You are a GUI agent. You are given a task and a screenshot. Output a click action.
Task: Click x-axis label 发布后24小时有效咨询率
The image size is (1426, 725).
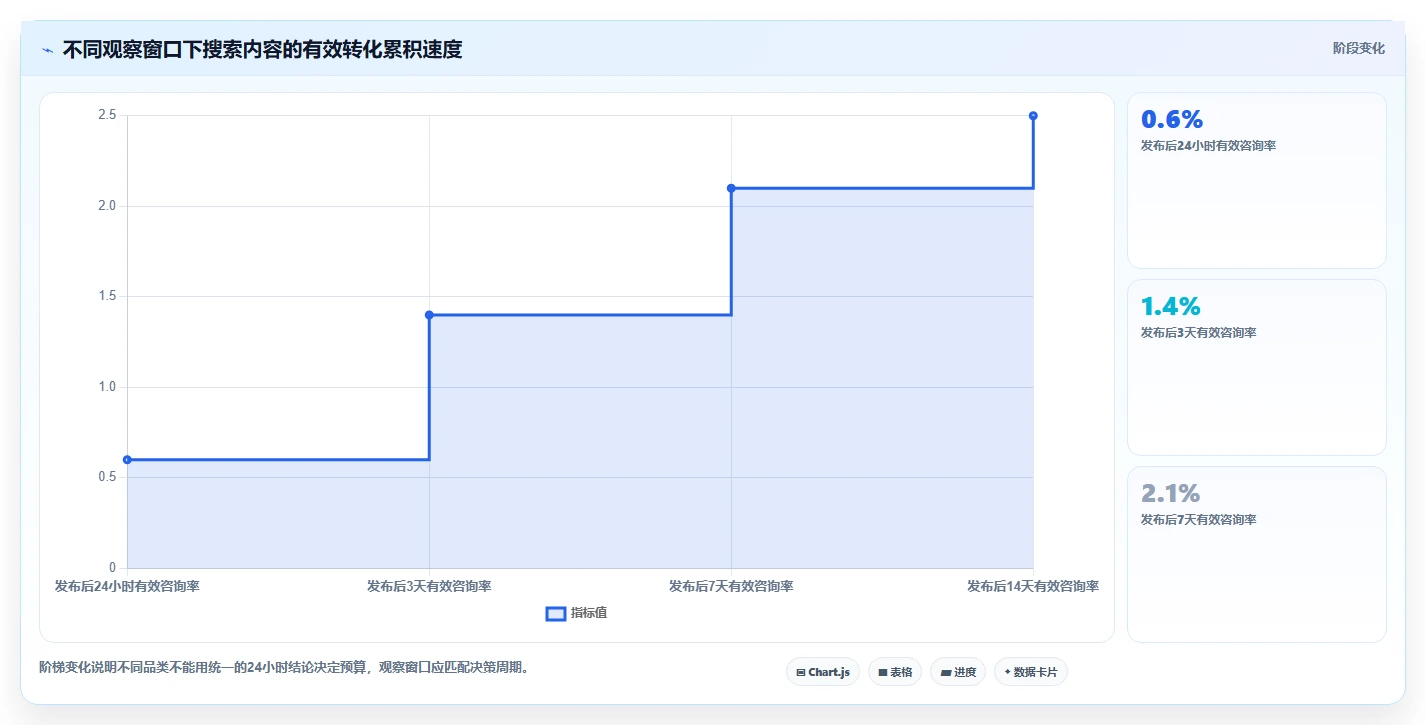pos(127,586)
